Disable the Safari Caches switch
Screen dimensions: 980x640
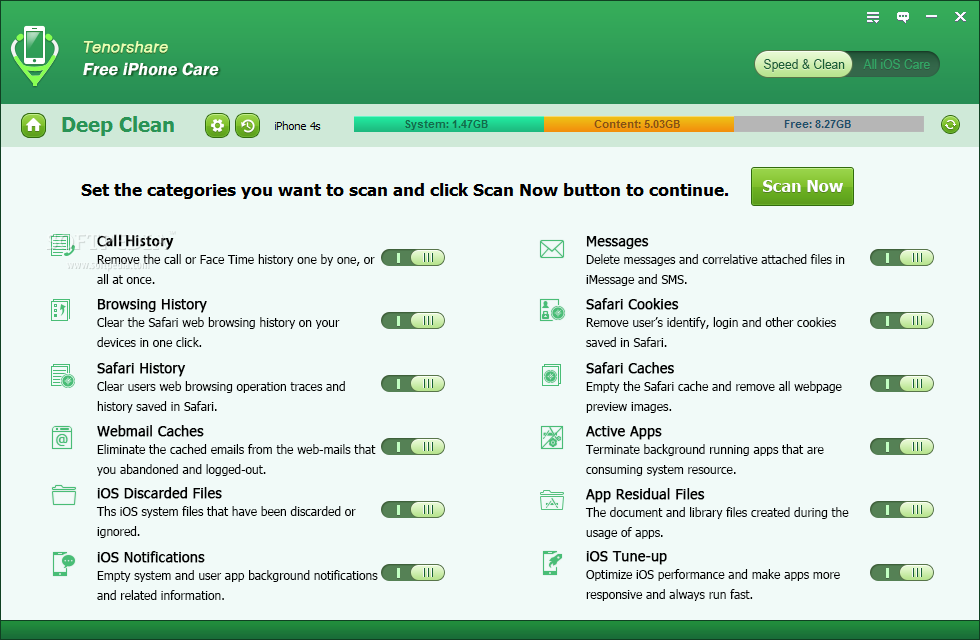(902, 384)
